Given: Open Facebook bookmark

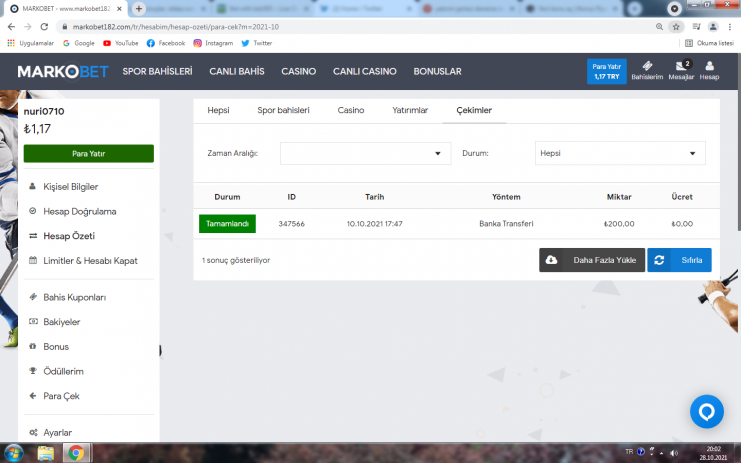Looking at the screenshot, I should [x=166, y=43].
